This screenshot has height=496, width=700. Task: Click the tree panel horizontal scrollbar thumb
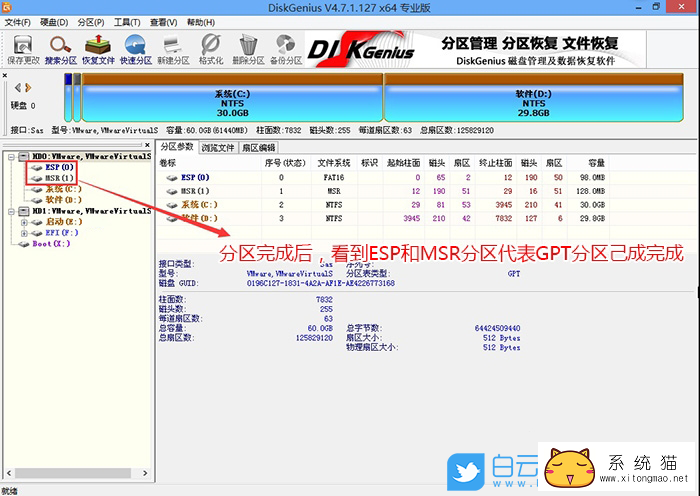coord(73,473)
